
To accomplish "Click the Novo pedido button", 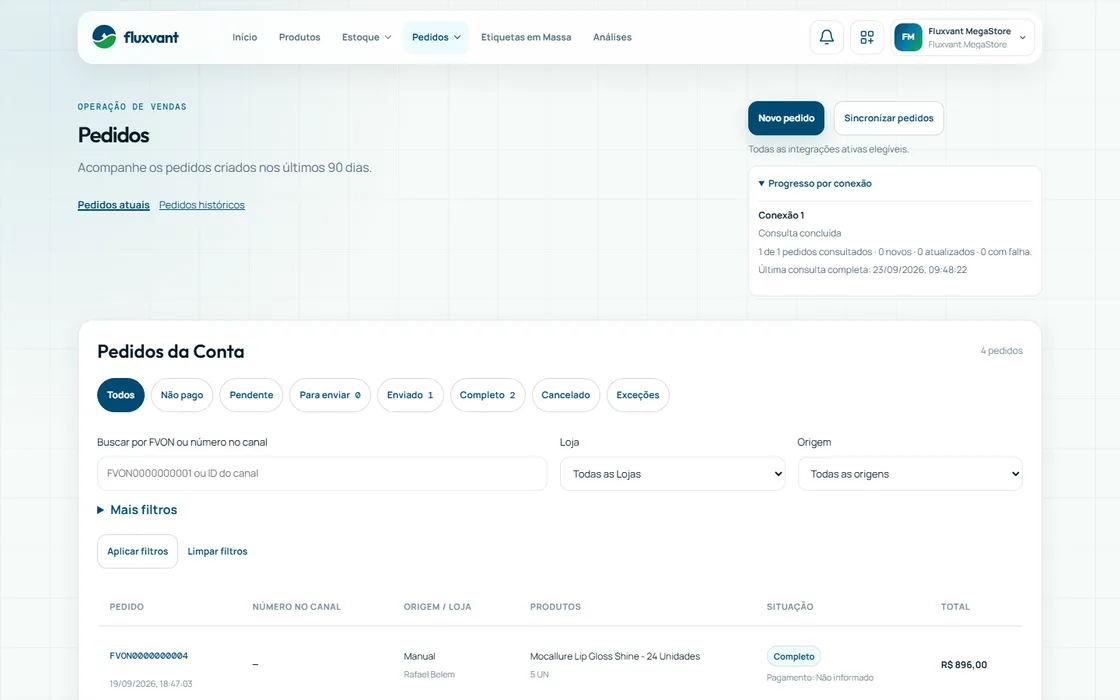I will point(786,118).
